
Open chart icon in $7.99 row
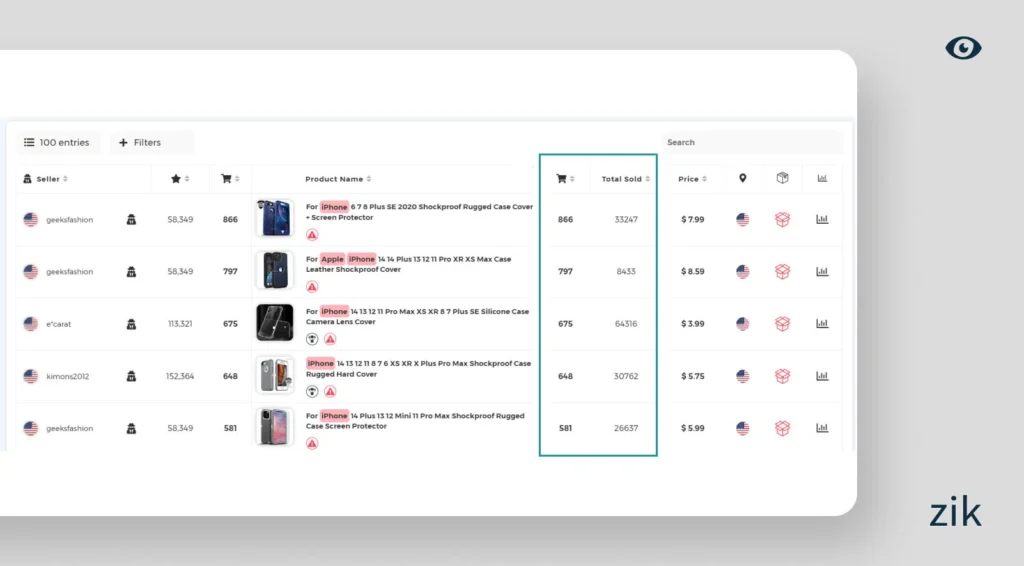(822, 219)
